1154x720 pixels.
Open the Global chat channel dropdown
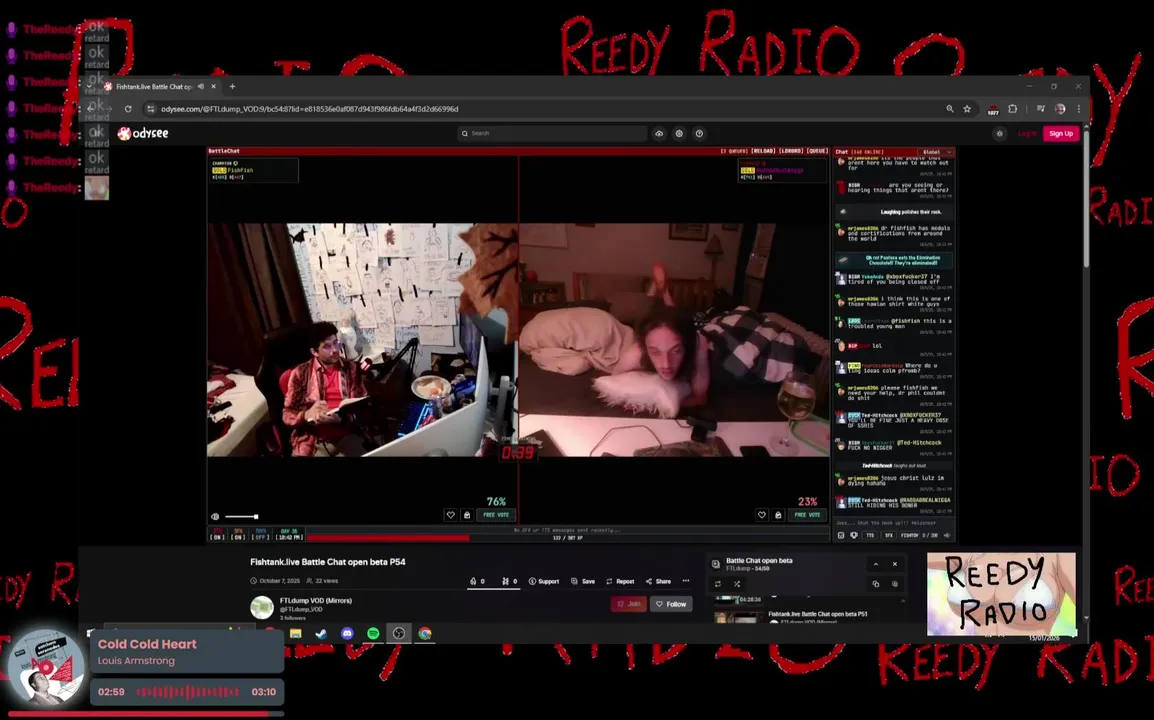click(x=936, y=152)
